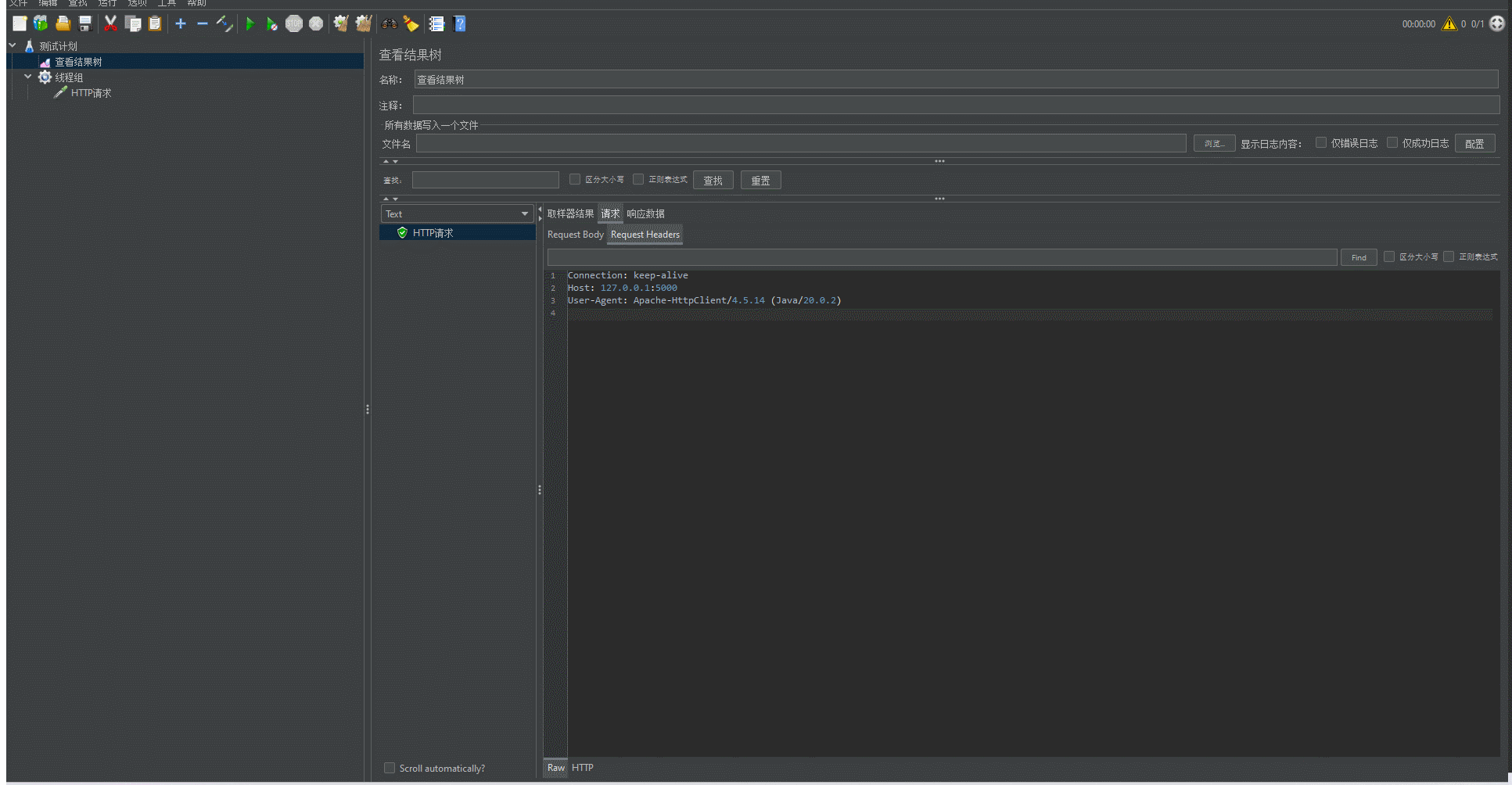The height and width of the screenshot is (785, 1512).
Task: Open the Request Body sub-tab
Action: [575, 235]
